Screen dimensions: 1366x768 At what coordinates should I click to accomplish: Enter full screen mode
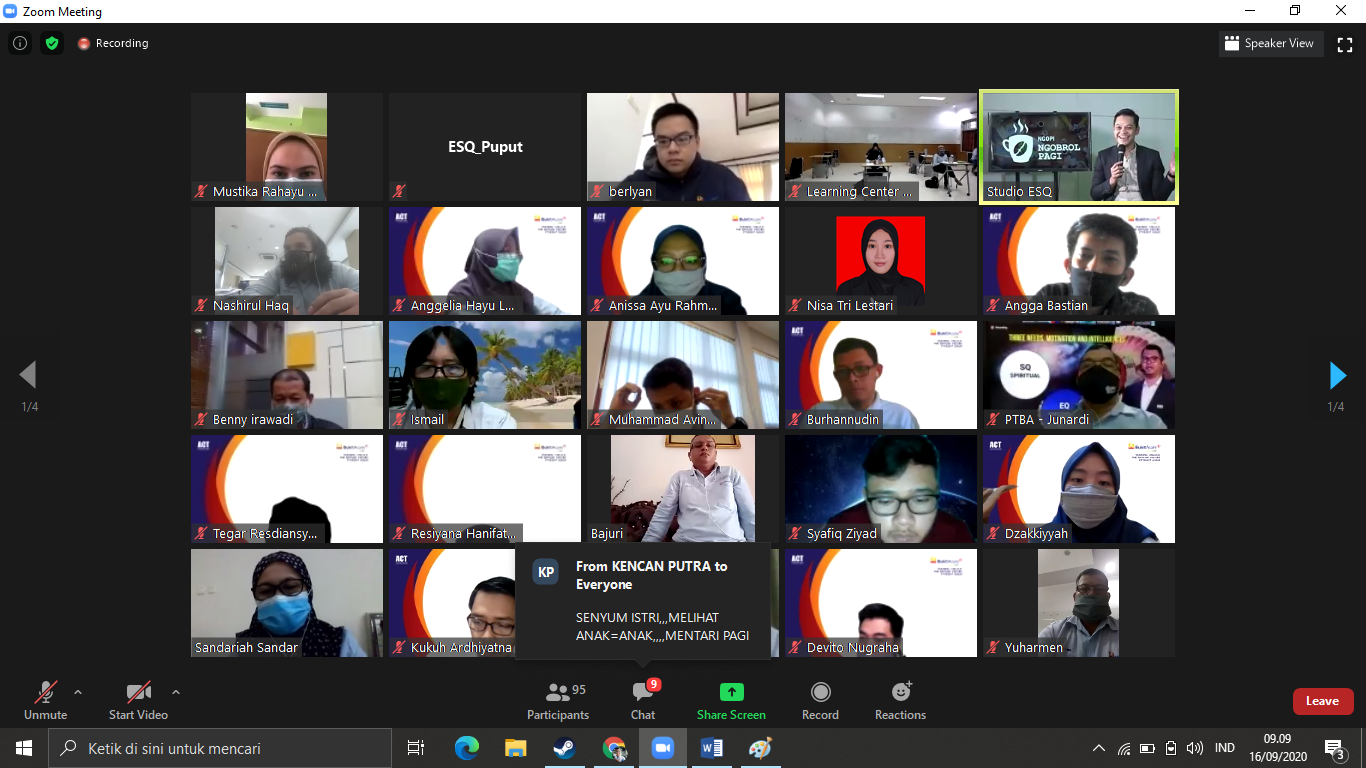coord(1345,43)
